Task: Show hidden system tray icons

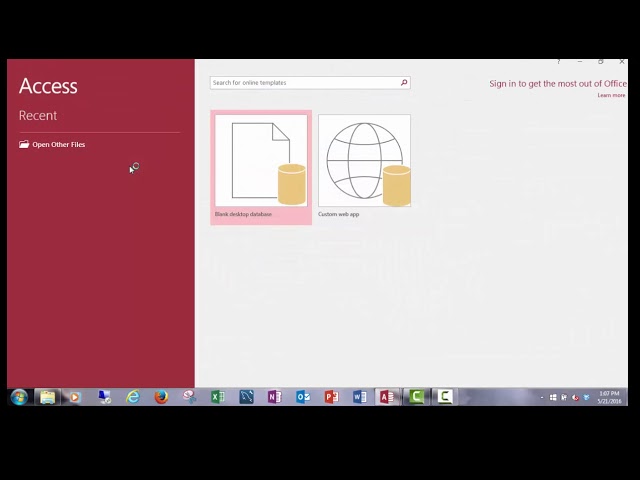Action: 542,397
